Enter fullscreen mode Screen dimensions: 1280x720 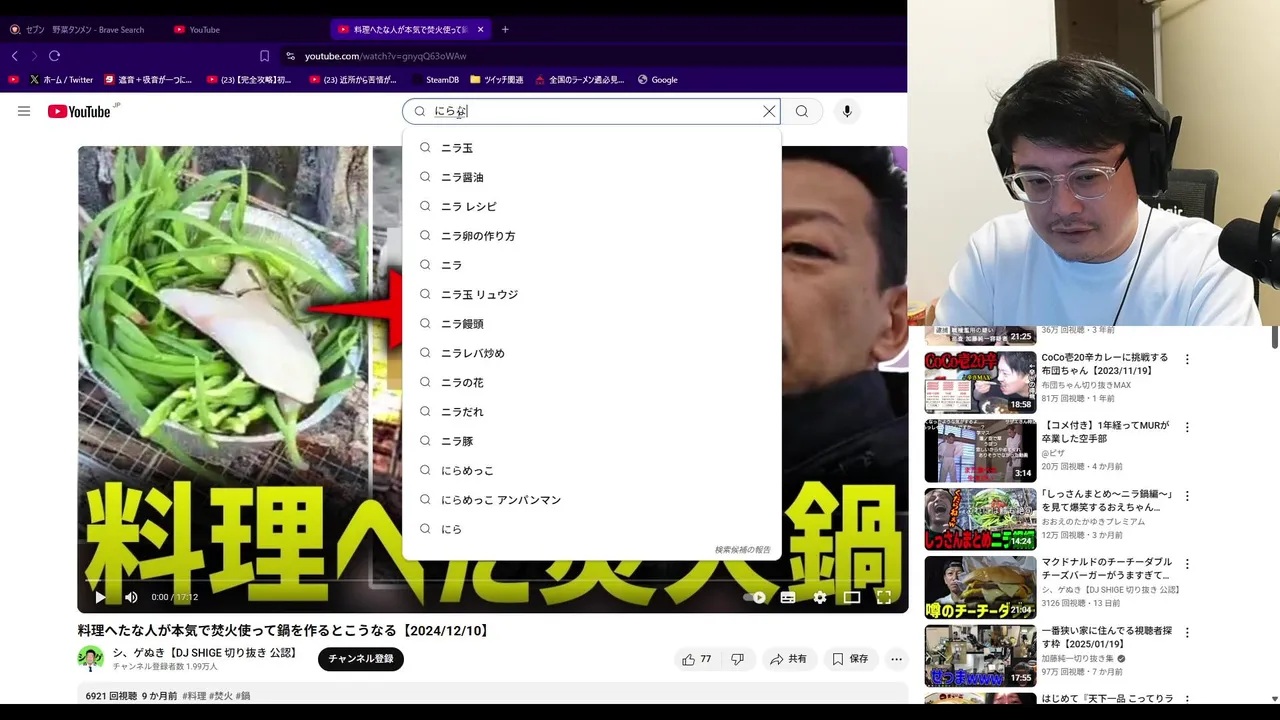[884, 597]
